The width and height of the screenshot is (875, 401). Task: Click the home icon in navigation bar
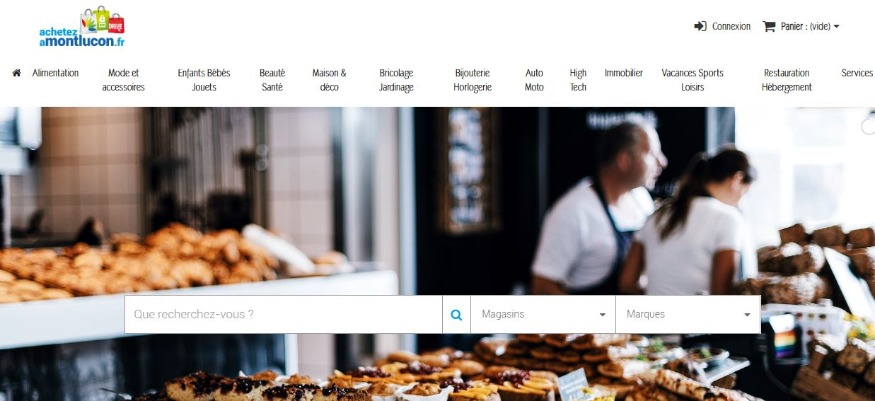[17, 73]
